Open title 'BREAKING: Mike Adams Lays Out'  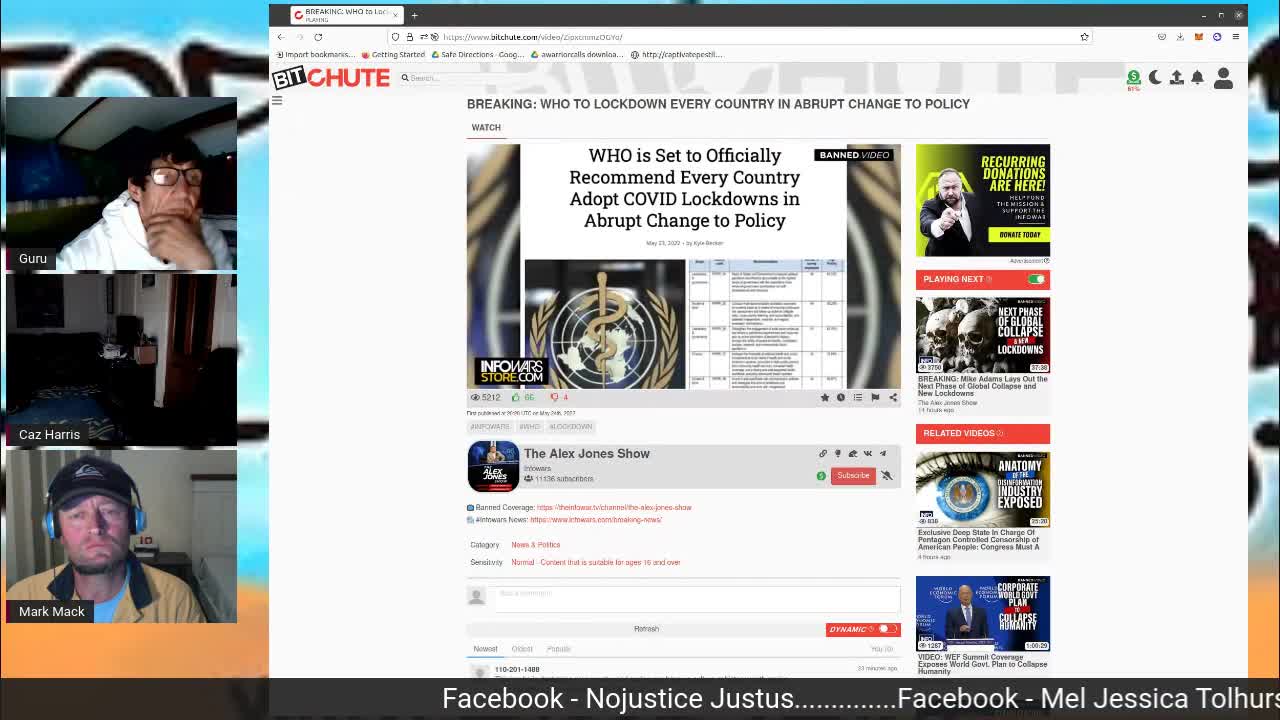coord(983,386)
